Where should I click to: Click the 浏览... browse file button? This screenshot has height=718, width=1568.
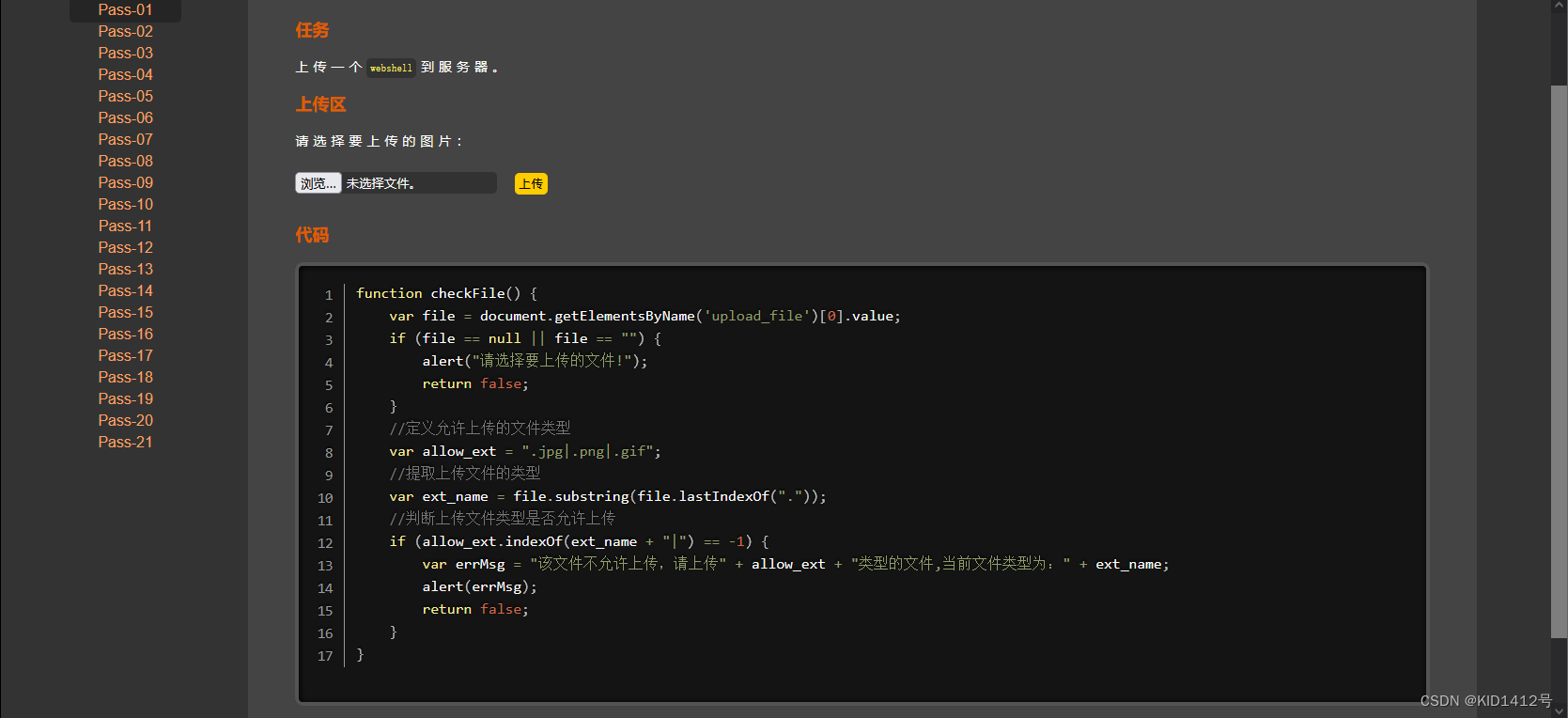pos(318,183)
